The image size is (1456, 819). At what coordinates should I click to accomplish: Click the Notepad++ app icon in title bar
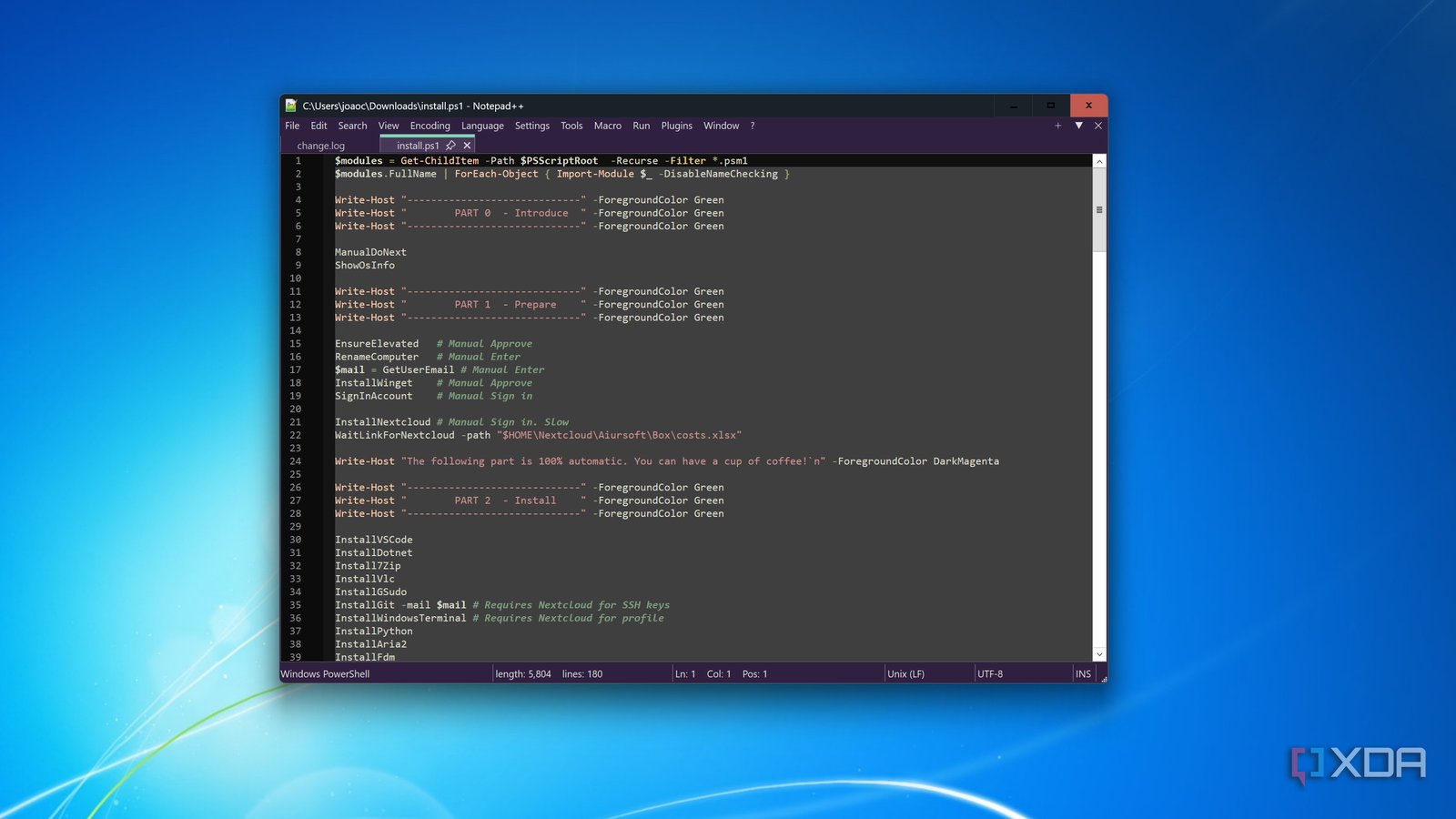coord(291,106)
